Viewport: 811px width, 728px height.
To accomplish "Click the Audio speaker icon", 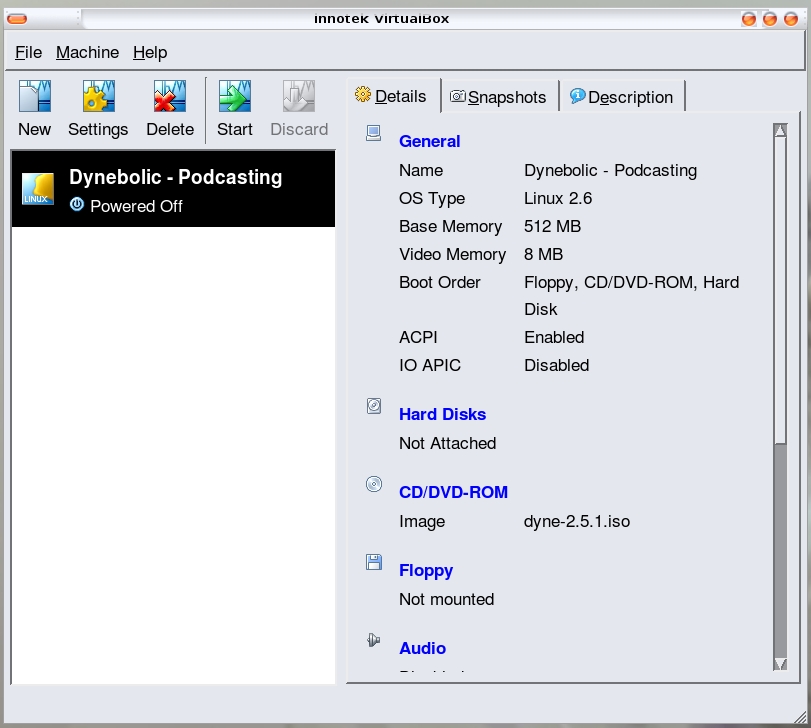I will pyautogui.click(x=374, y=640).
